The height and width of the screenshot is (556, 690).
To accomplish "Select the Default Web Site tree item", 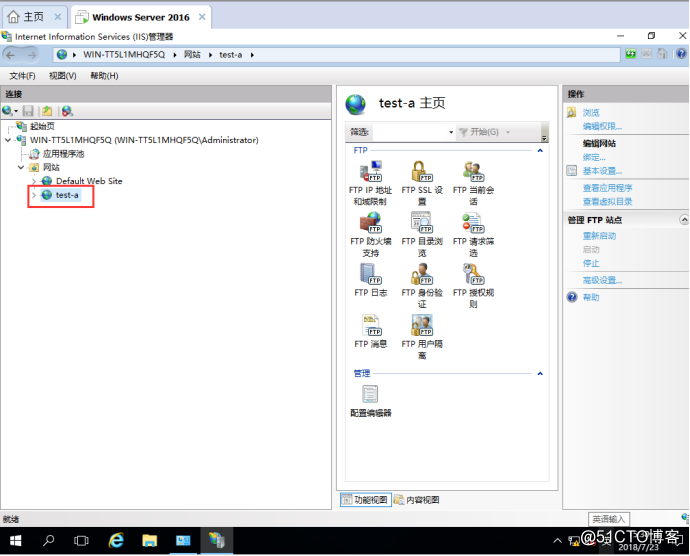I will click(x=89, y=181).
